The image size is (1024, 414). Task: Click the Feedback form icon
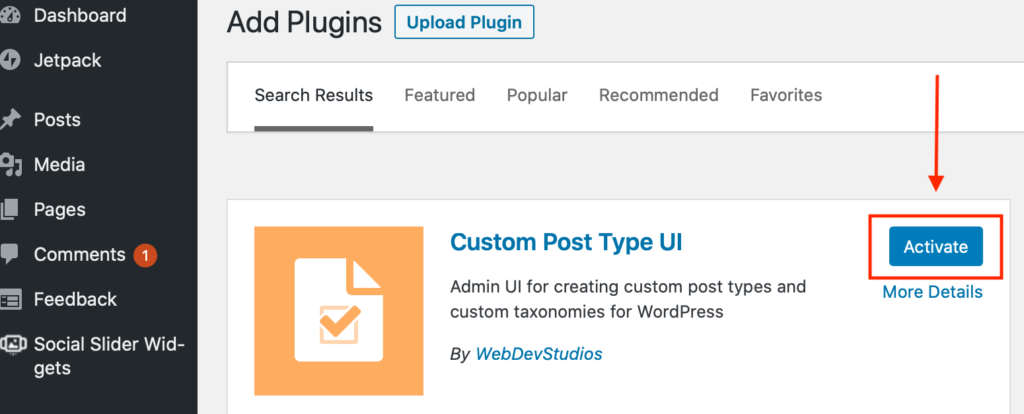tap(9, 300)
